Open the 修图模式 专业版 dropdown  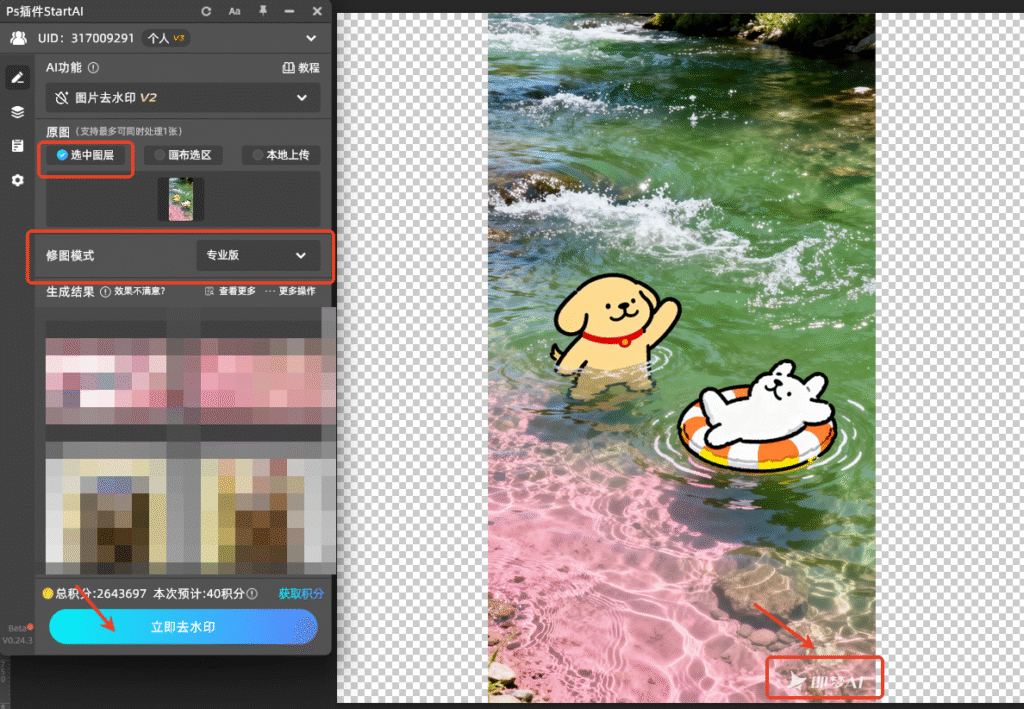pos(258,255)
